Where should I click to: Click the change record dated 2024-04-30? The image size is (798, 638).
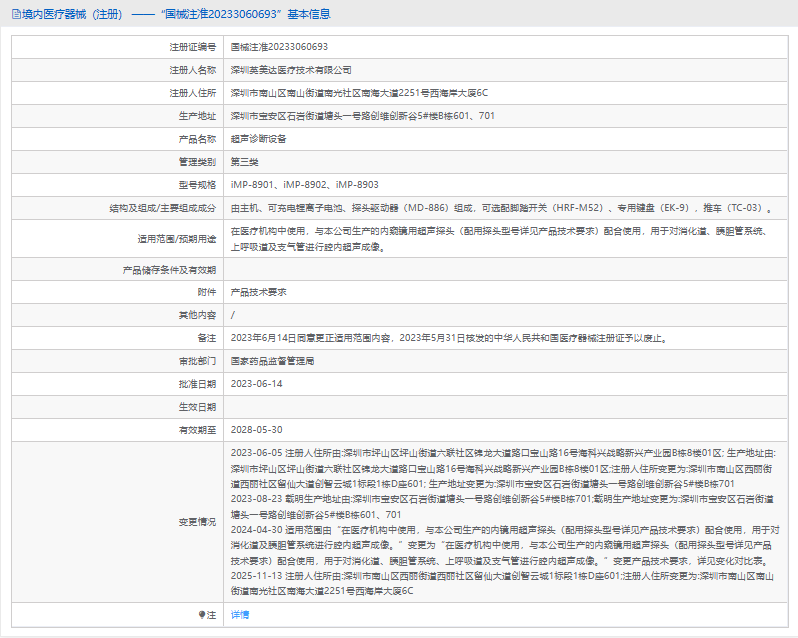coord(505,545)
